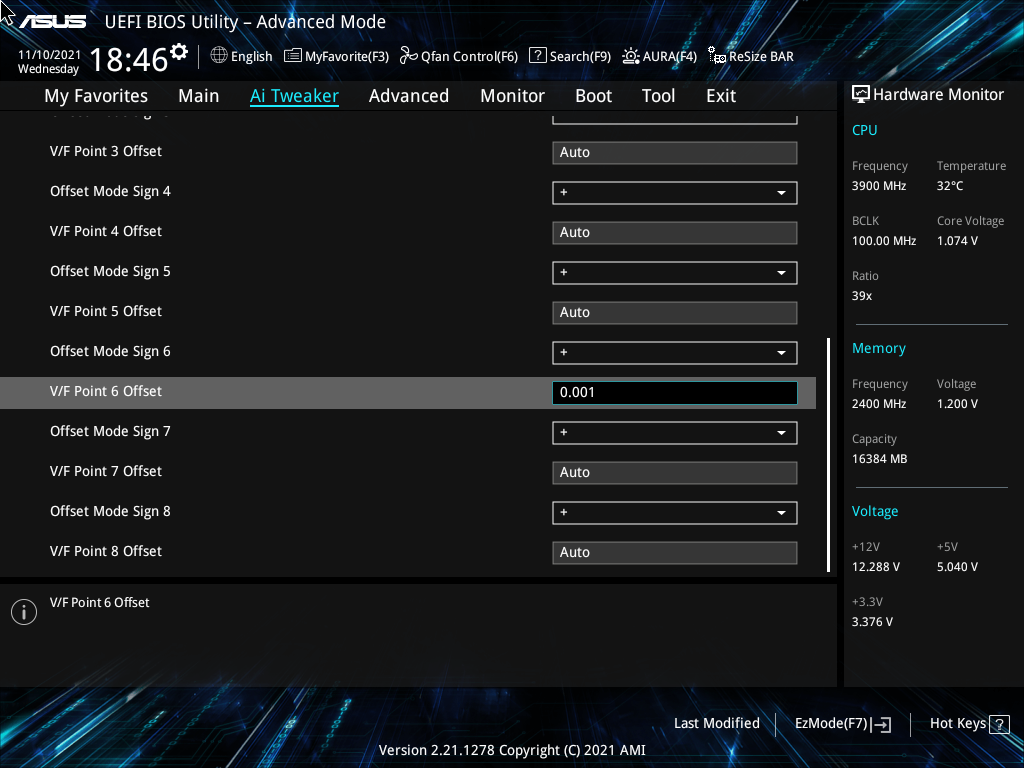
Task: Toggle ReSize BAR icon
Action: click(717, 56)
